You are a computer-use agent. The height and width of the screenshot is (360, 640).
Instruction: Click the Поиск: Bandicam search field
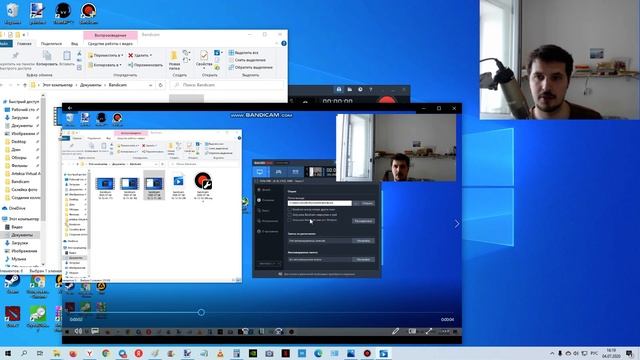coord(227,85)
